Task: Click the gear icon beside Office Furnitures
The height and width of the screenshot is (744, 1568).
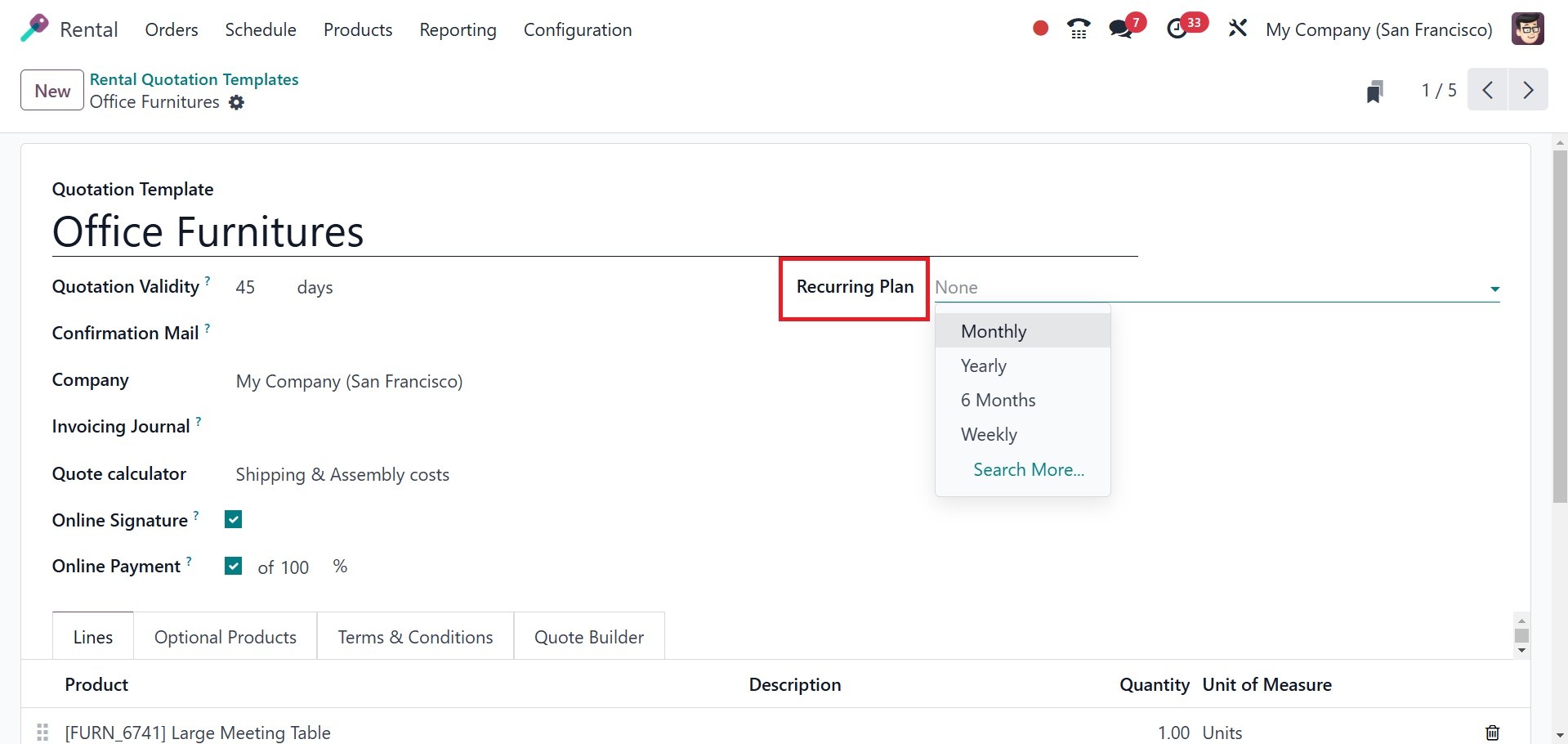Action: click(236, 102)
